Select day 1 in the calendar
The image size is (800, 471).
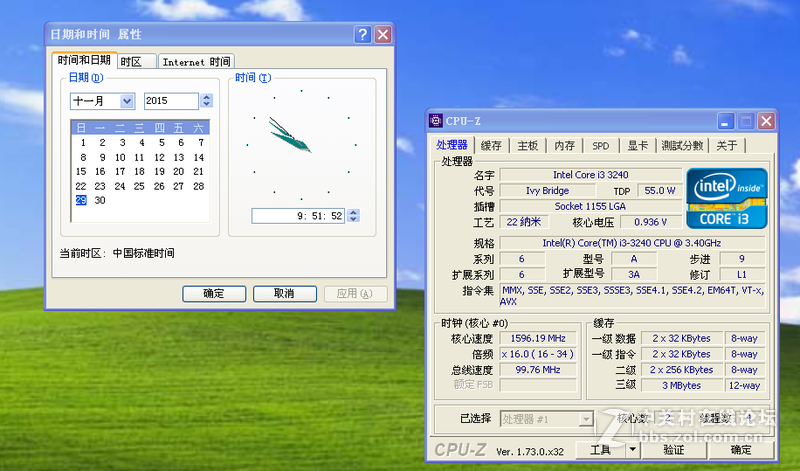pos(83,142)
